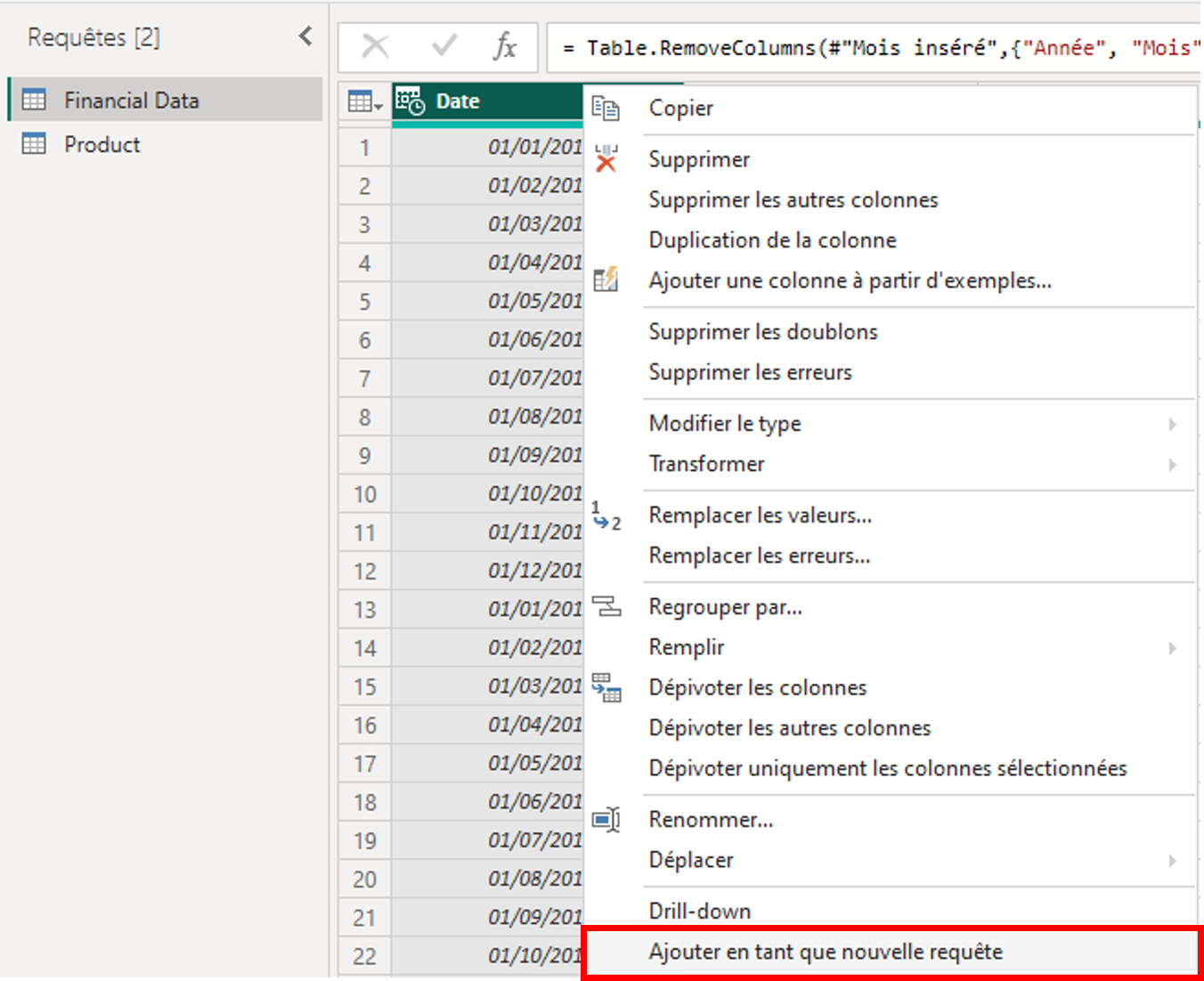Expand the Transformer submenu arrow
The width and height of the screenshot is (1204, 981).
pos(1172,464)
